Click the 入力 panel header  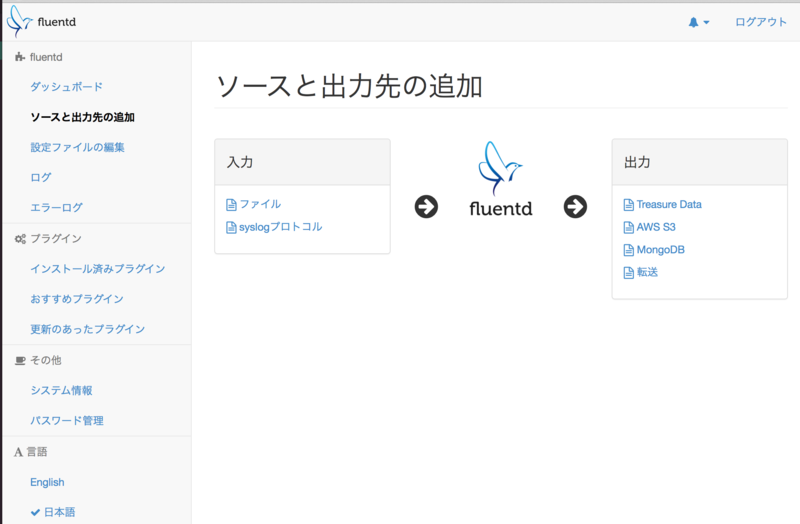303,162
